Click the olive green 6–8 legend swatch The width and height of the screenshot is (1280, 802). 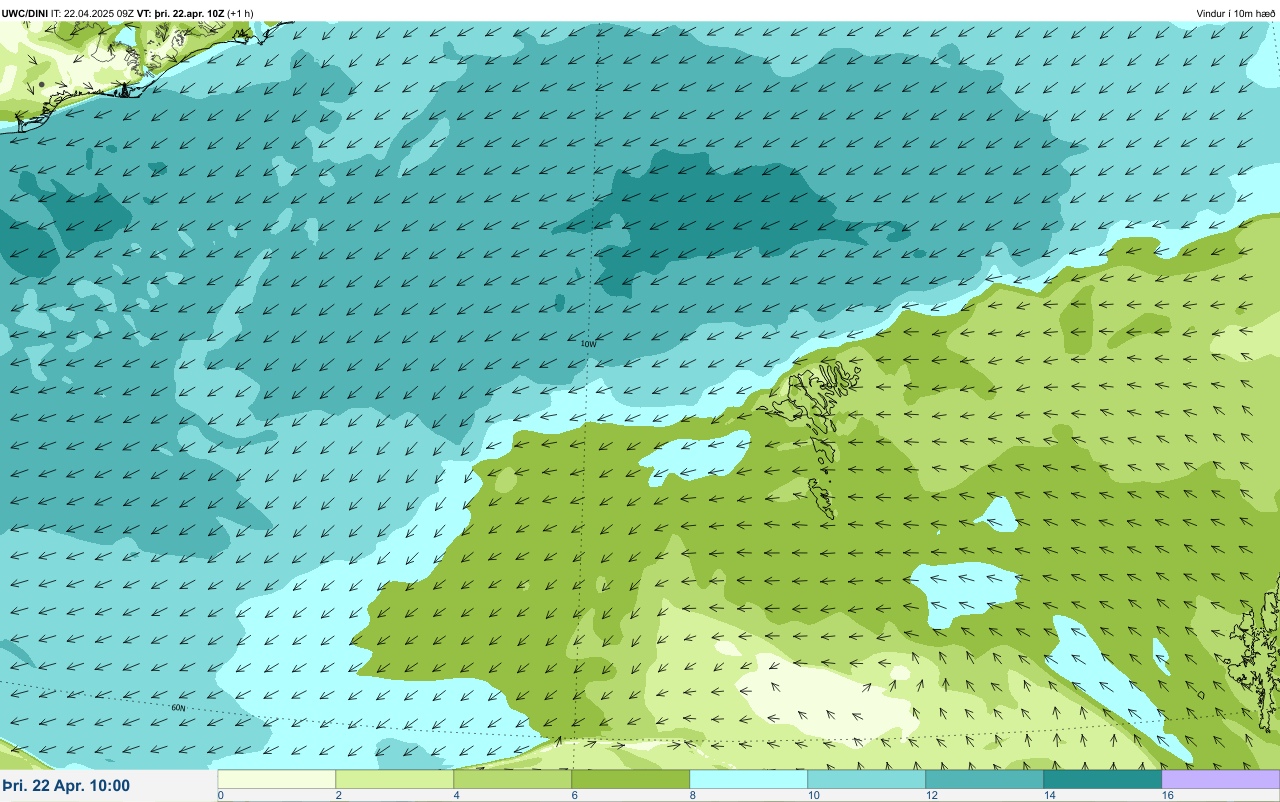click(x=630, y=779)
